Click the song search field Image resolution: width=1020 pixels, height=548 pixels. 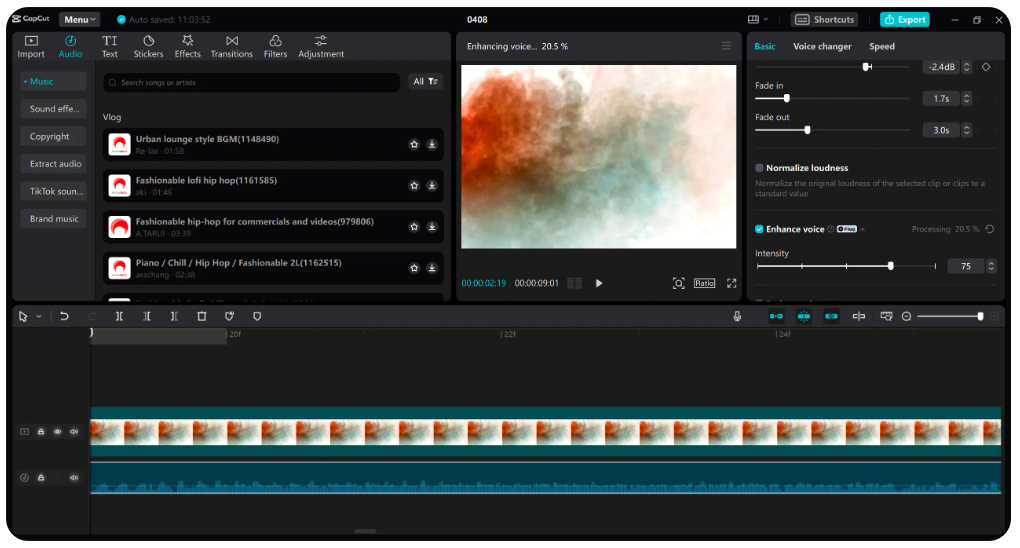click(251, 82)
